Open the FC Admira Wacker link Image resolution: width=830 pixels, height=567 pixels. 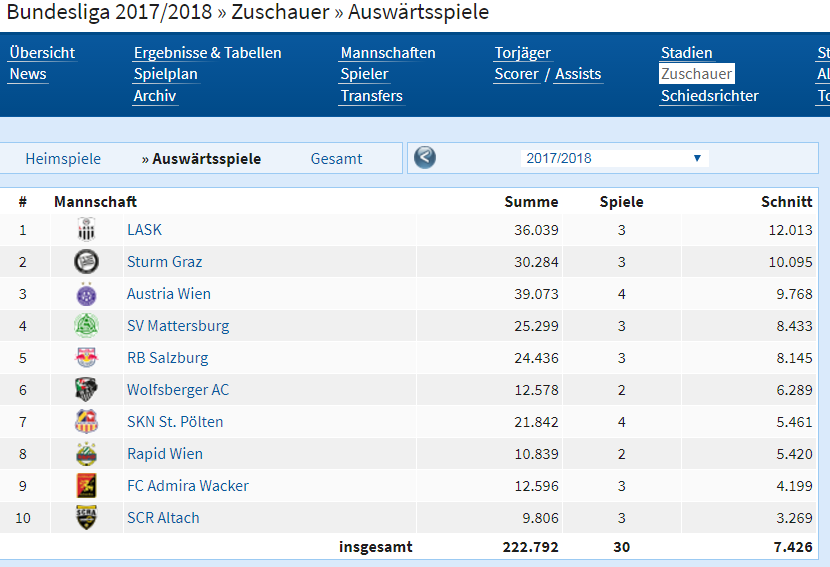pyautogui.click(x=188, y=485)
